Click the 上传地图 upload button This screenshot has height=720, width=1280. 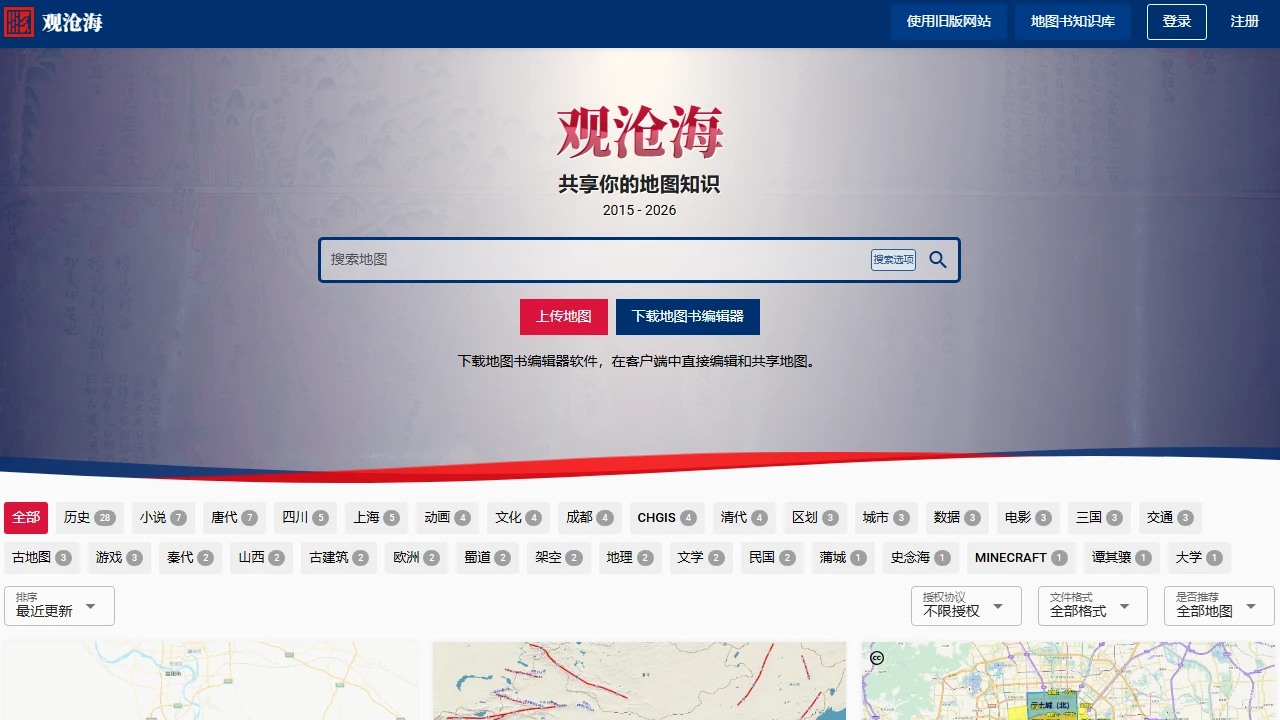coord(563,317)
